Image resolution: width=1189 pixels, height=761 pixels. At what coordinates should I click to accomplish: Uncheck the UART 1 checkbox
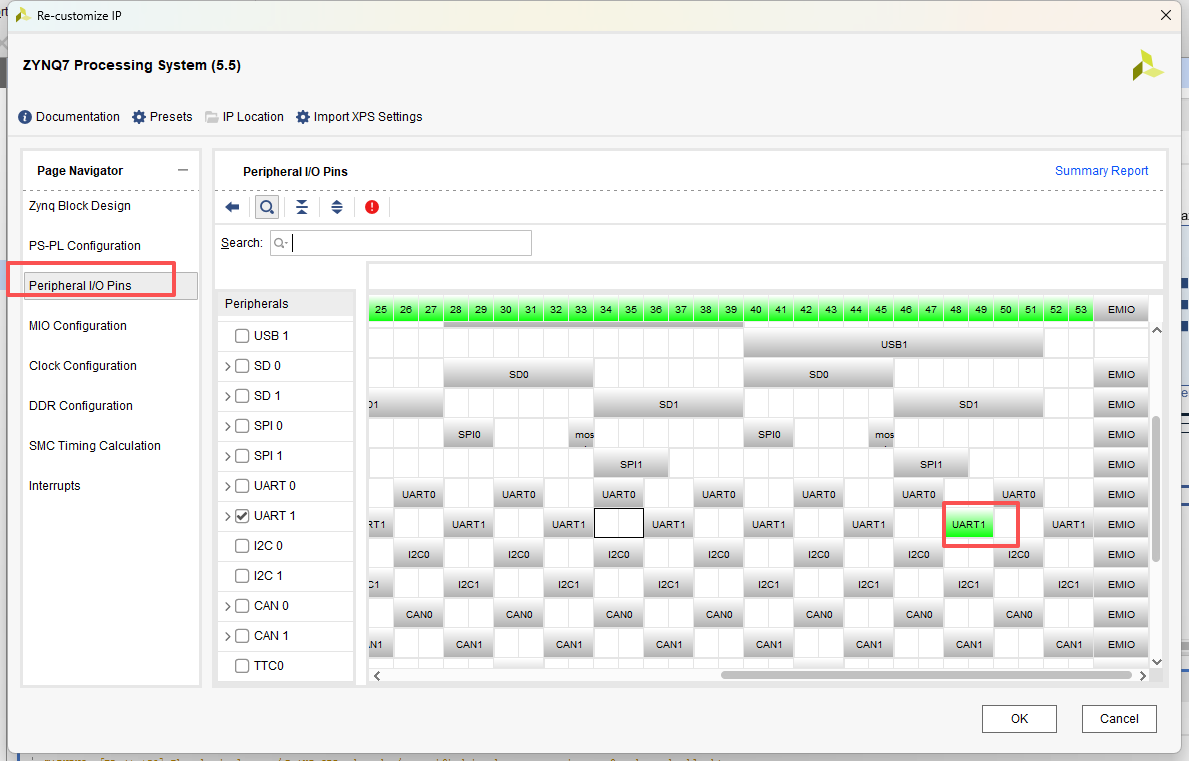[x=242, y=516]
